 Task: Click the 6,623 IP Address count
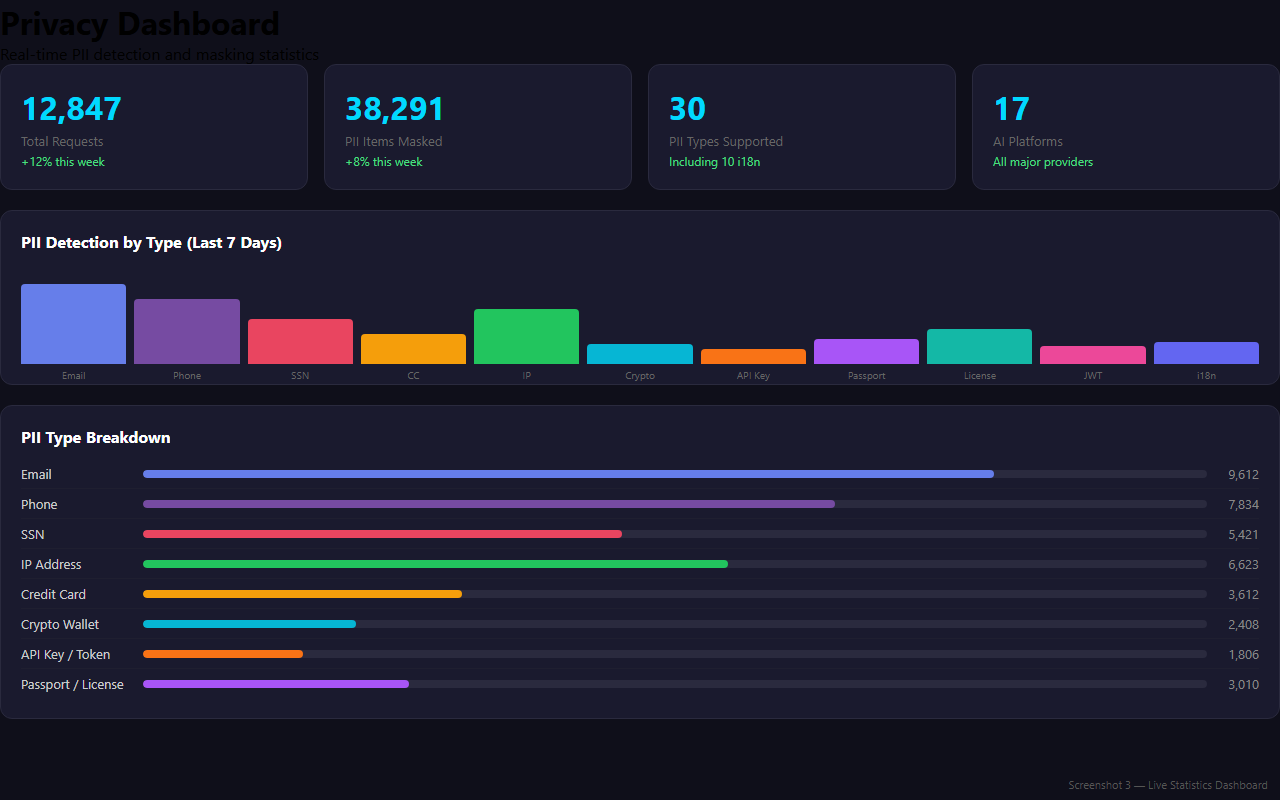click(x=1243, y=564)
